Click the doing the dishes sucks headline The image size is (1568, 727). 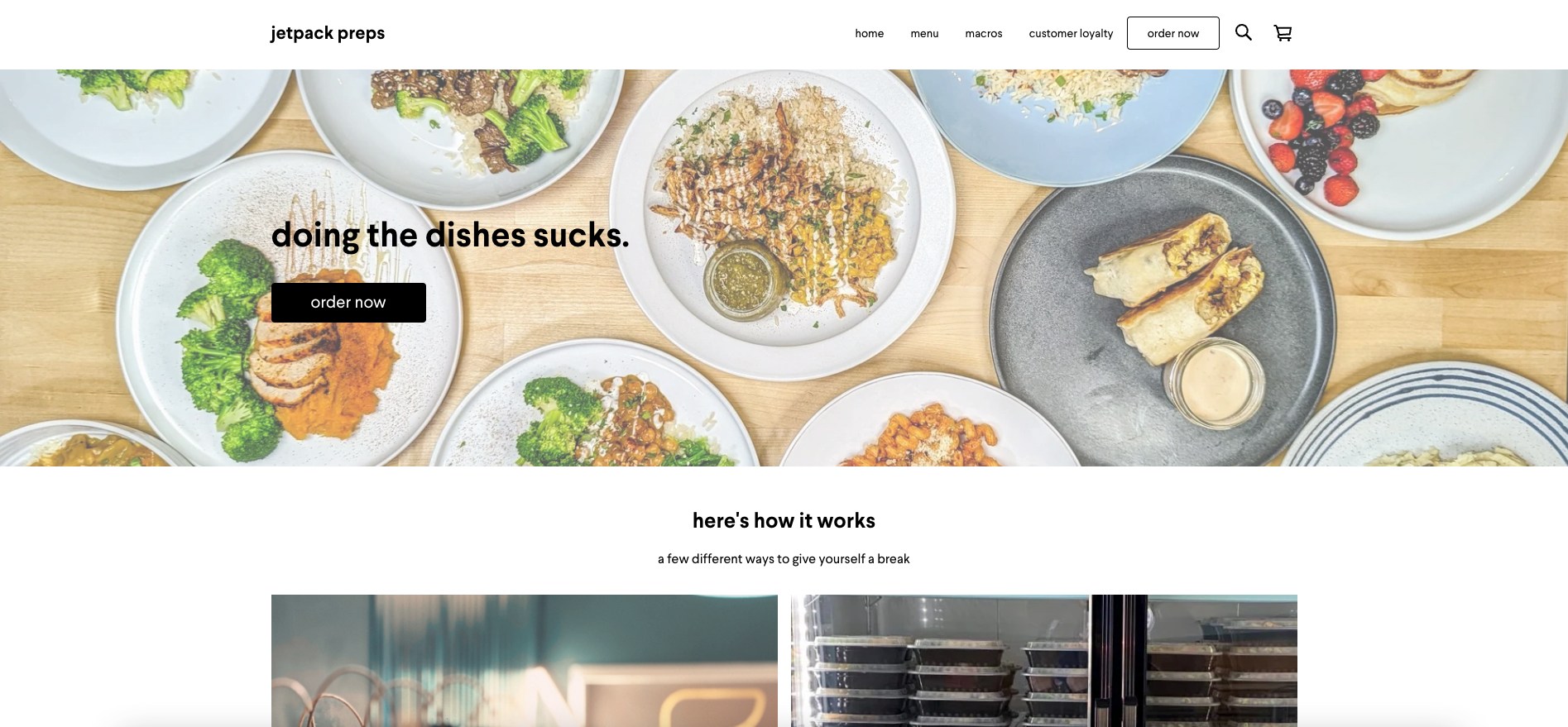[450, 236]
